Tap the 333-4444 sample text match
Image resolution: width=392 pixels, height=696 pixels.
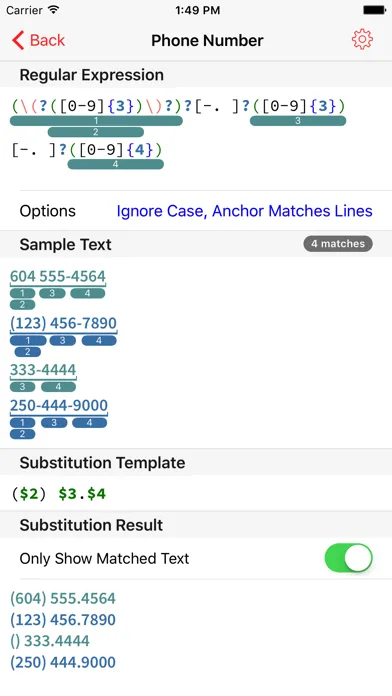click(43, 370)
